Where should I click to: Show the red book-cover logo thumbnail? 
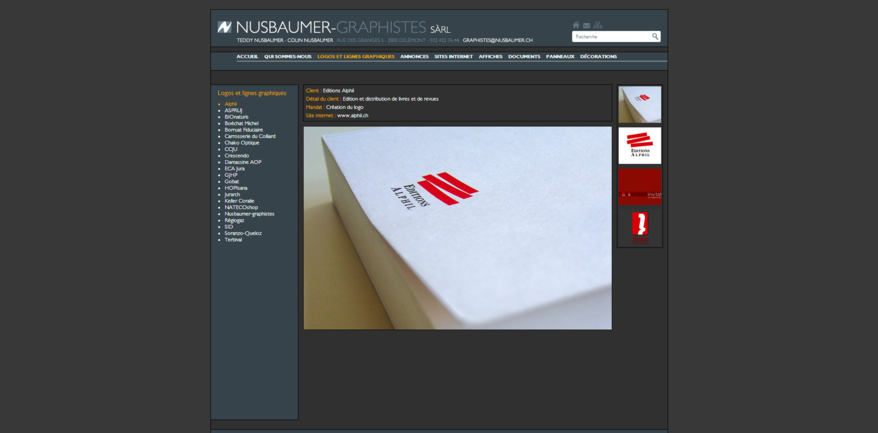coord(639,227)
